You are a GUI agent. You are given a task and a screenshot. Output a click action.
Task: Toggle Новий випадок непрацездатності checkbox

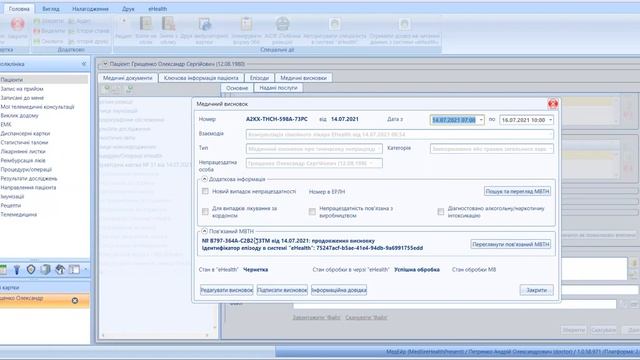click(205, 191)
